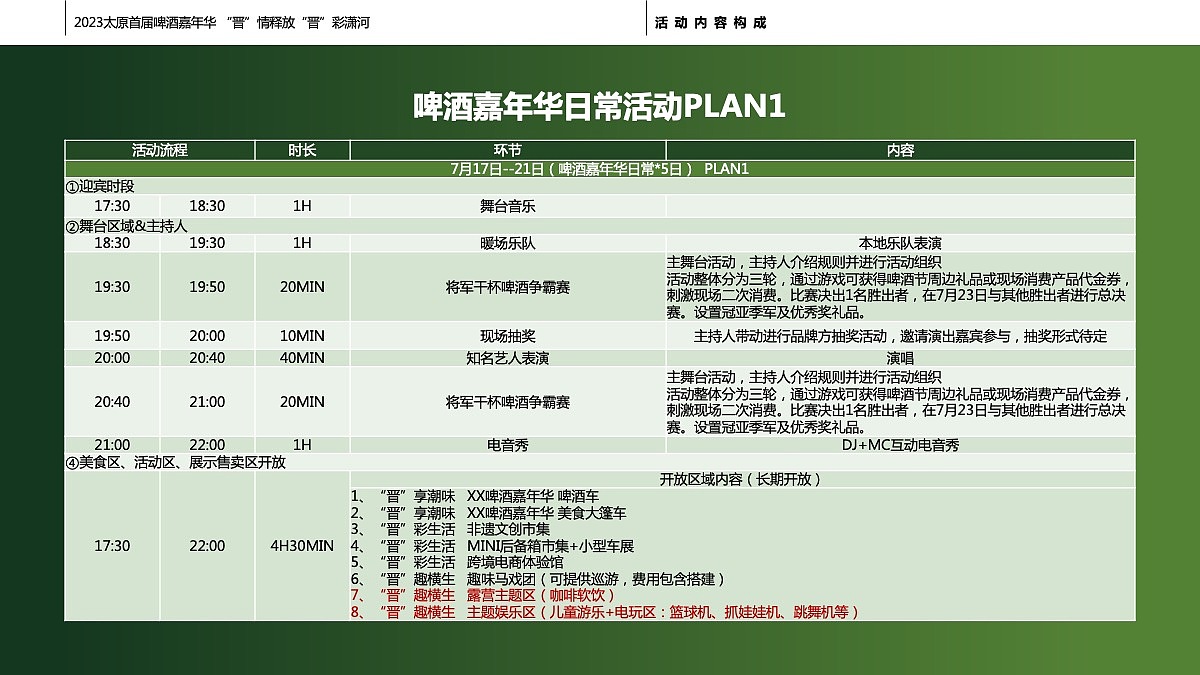Click the header text 活动内容构成
Image resolution: width=1200 pixels, height=675 pixels.
712,19
